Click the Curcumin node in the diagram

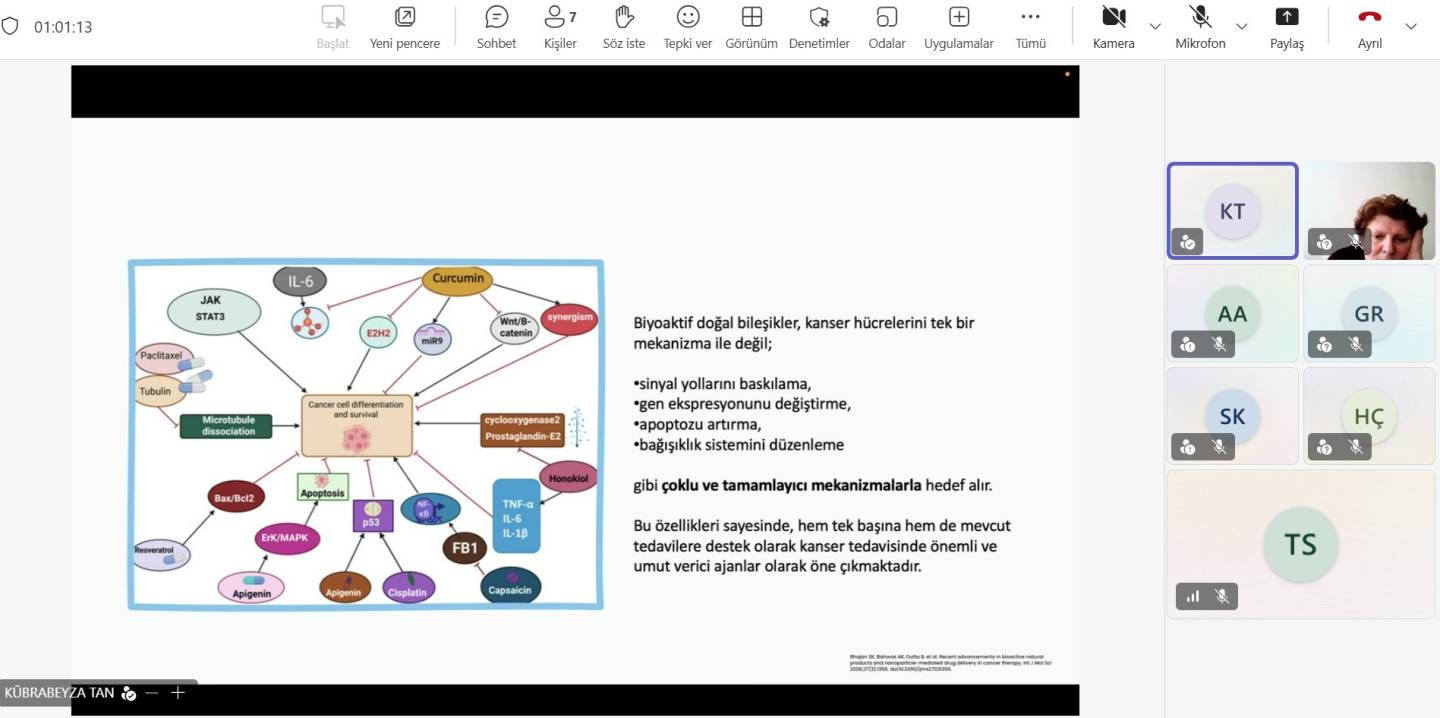[458, 279]
